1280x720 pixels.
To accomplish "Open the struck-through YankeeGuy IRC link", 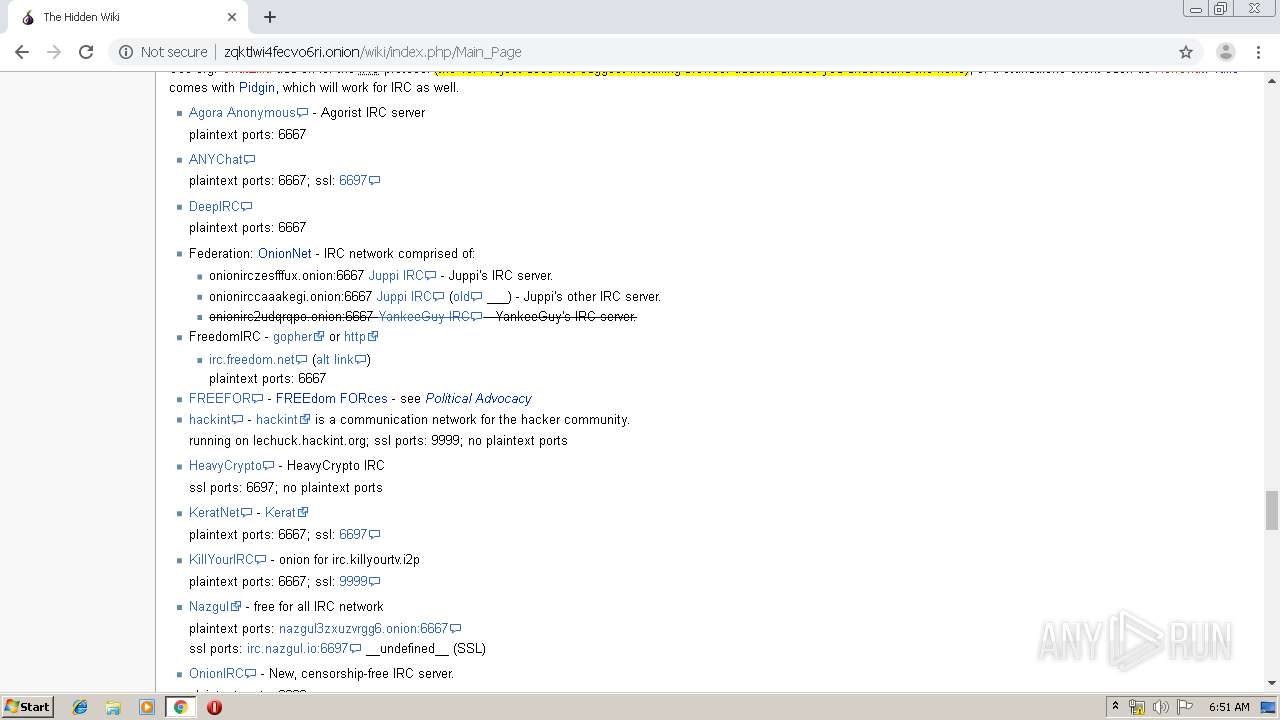I will pyautogui.click(x=430, y=317).
